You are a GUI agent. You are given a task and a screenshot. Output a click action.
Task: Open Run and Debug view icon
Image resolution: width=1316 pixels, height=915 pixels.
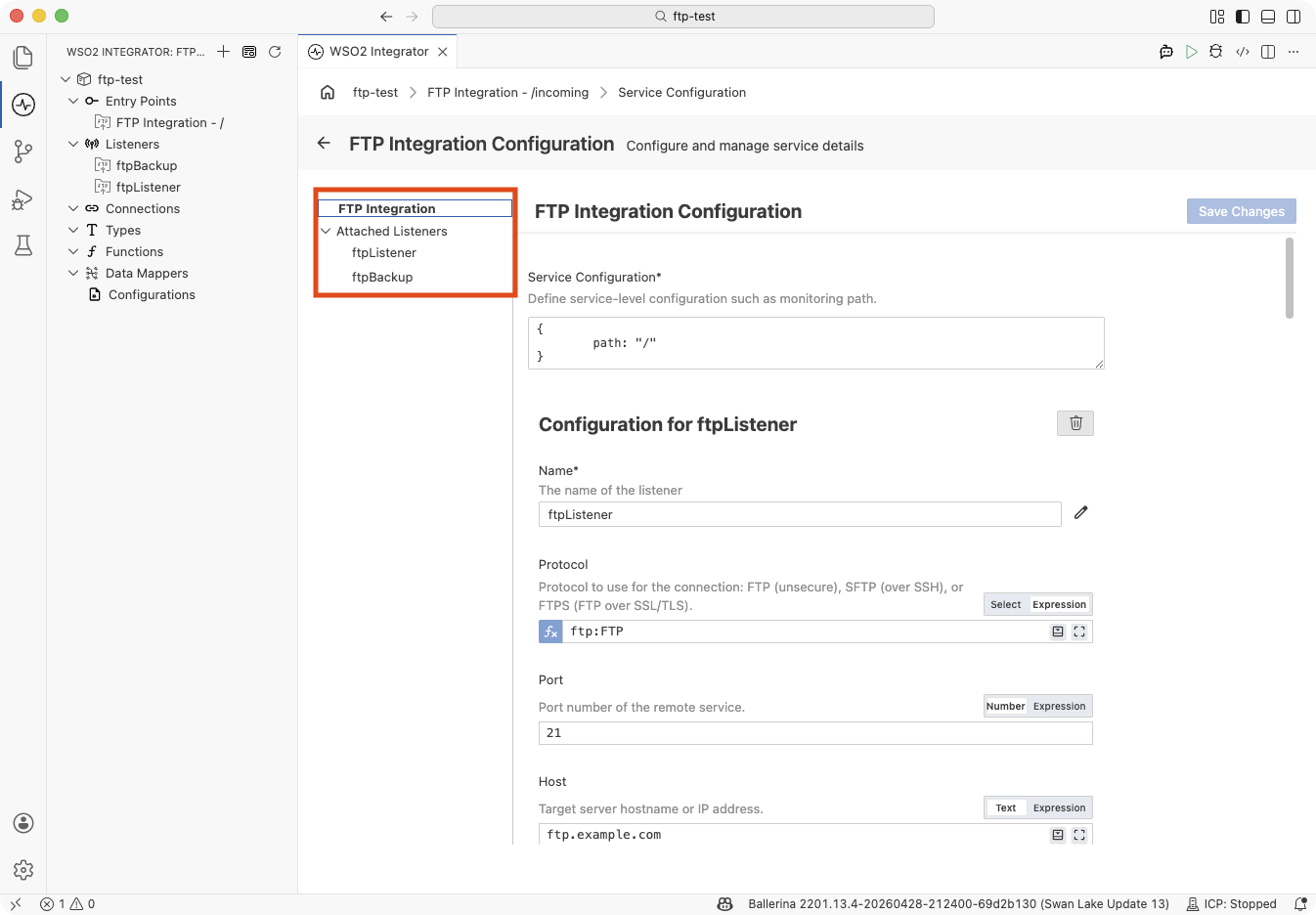[x=23, y=199]
